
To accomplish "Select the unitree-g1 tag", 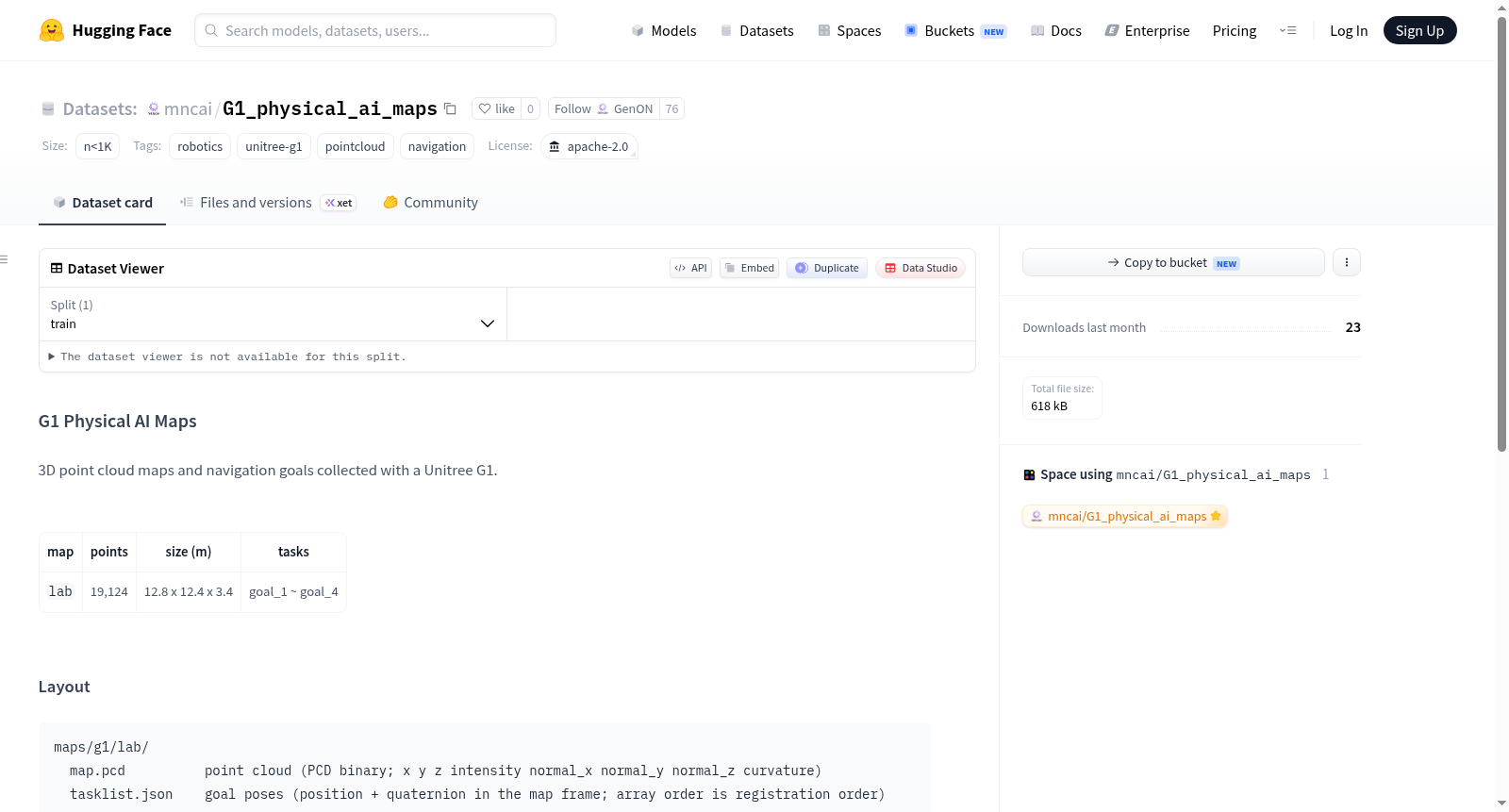I will coord(274,146).
